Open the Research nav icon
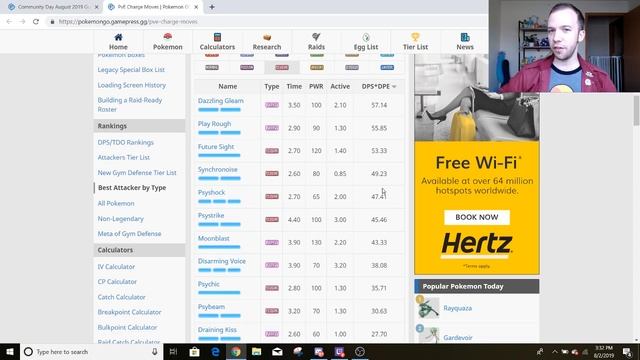This screenshot has height=360, width=640. click(x=267, y=37)
